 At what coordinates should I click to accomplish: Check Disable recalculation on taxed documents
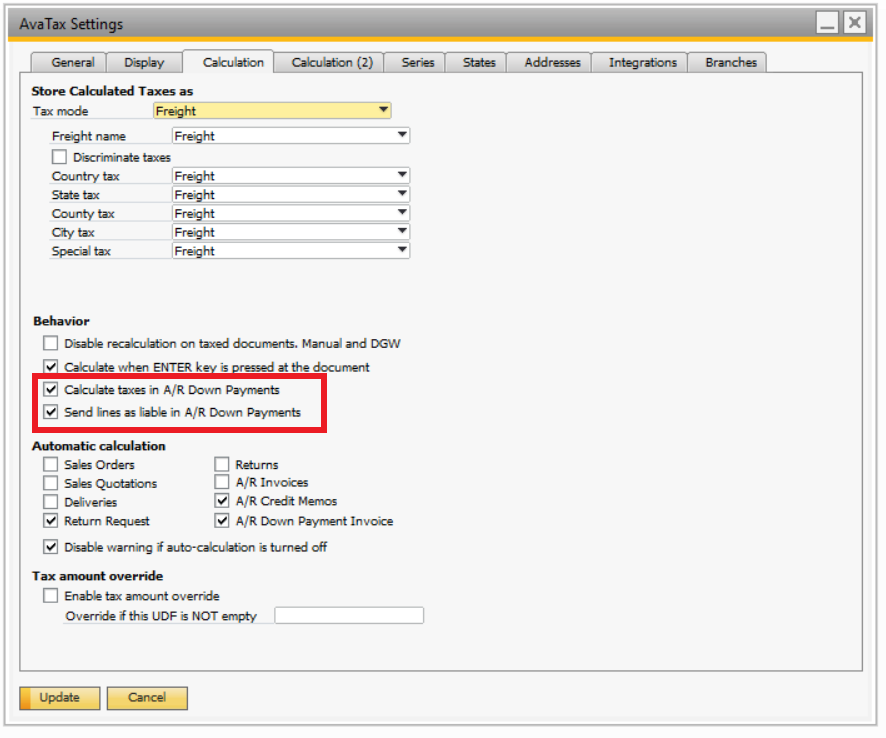(51, 343)
